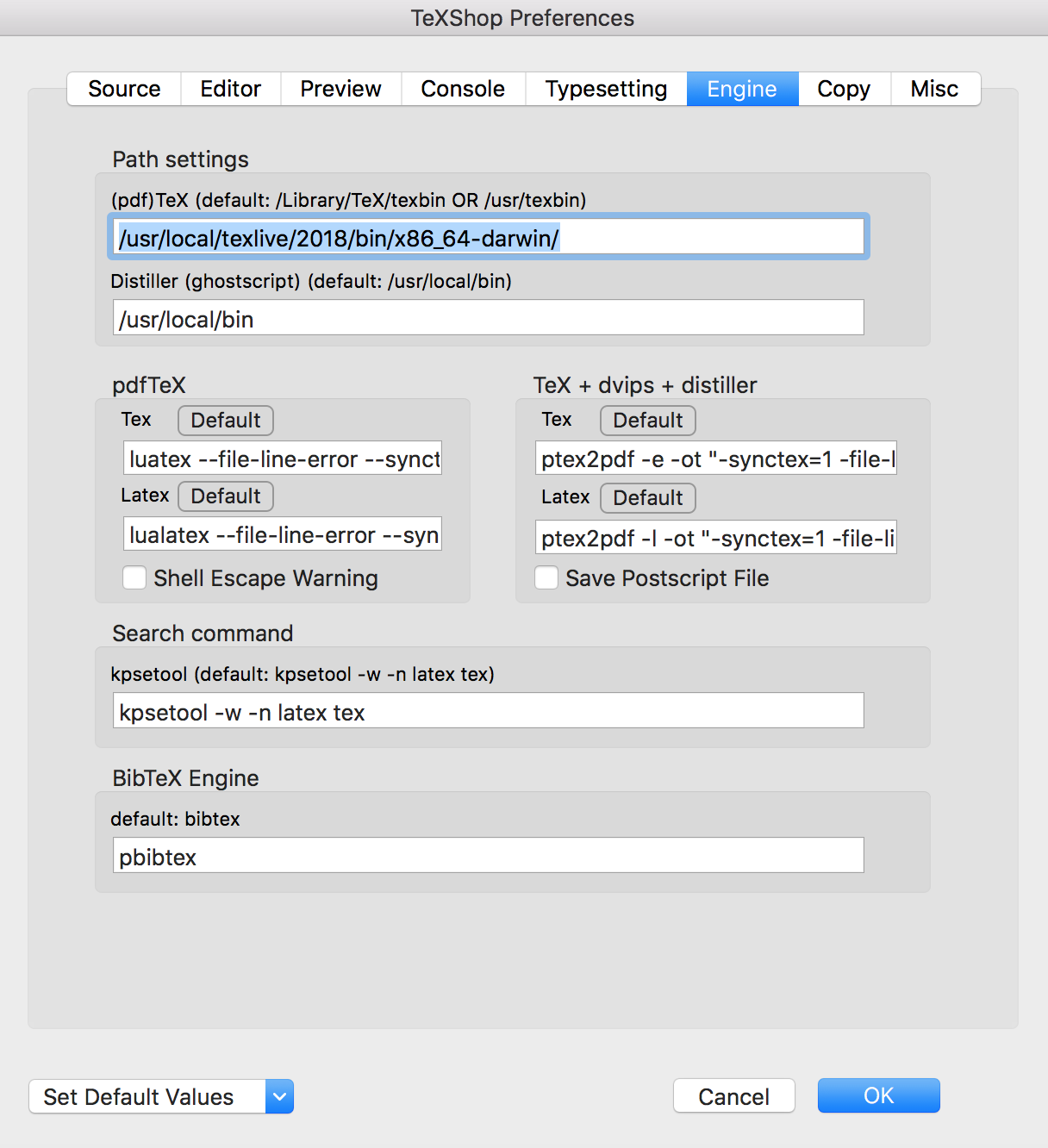Reset the dvips Tex command to Default
This screenshot has width=1048, height=1148.
pyautogui.click(x=648, y=421)
